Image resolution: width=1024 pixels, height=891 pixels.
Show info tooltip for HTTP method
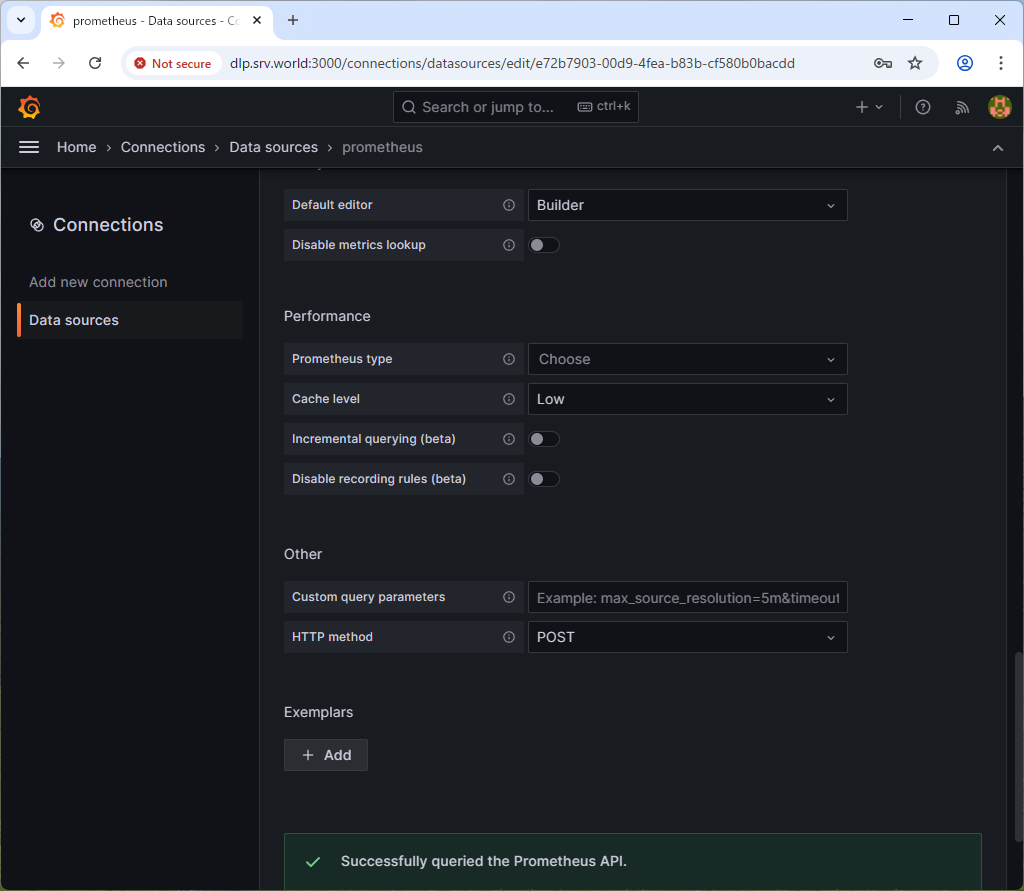point(509,637)
